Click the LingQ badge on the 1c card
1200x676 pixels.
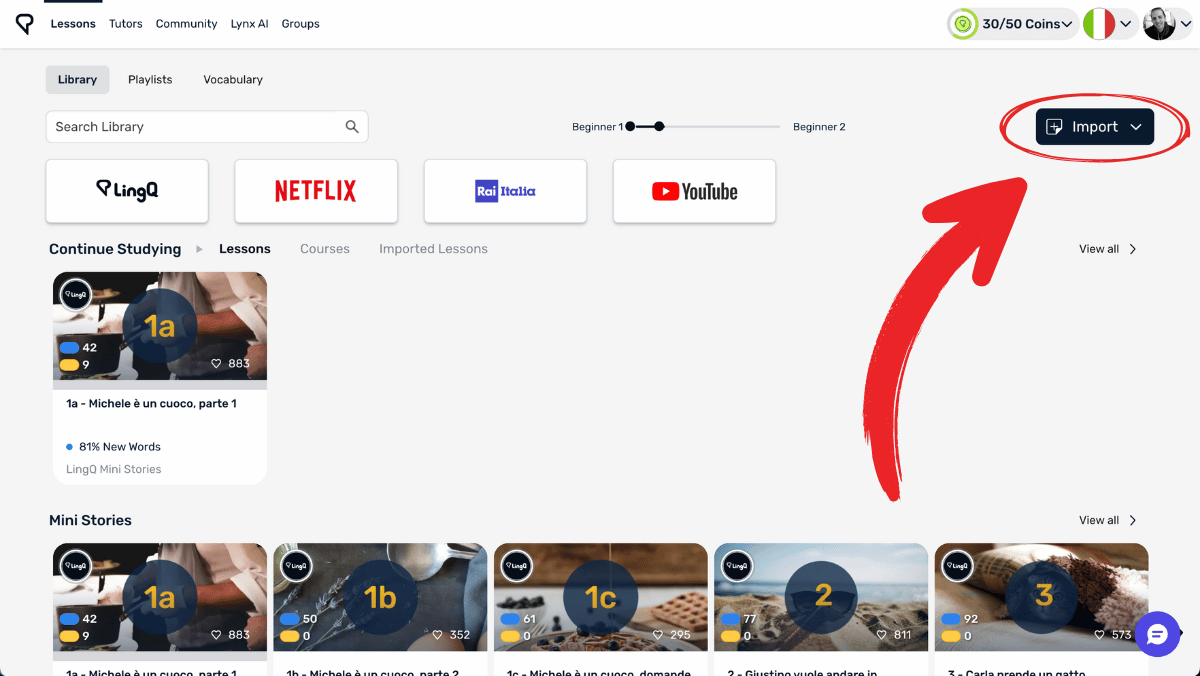(517, 566)
